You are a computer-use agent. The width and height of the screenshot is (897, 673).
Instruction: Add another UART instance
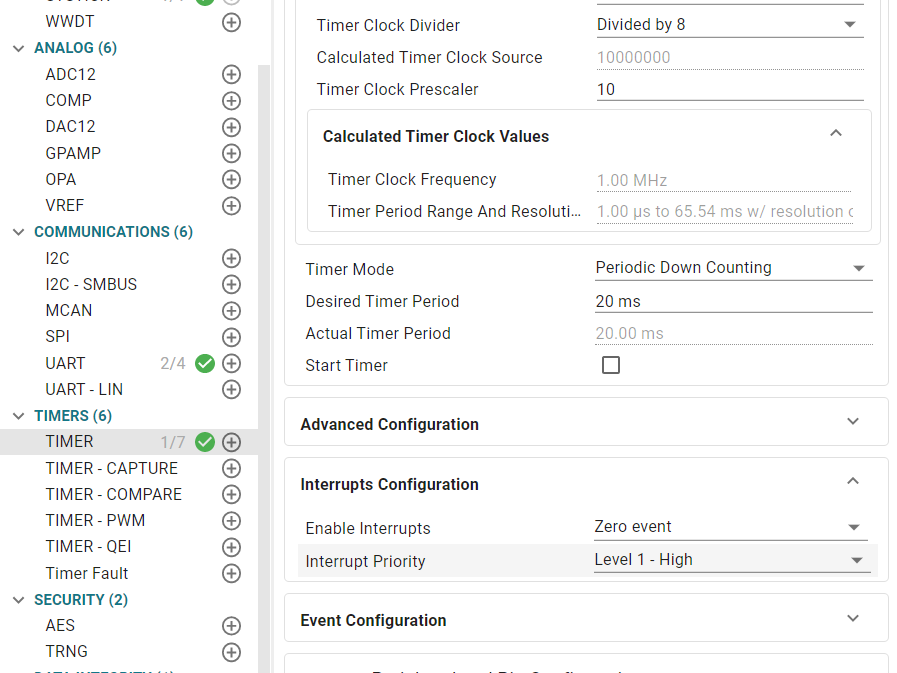pos(231,363)
